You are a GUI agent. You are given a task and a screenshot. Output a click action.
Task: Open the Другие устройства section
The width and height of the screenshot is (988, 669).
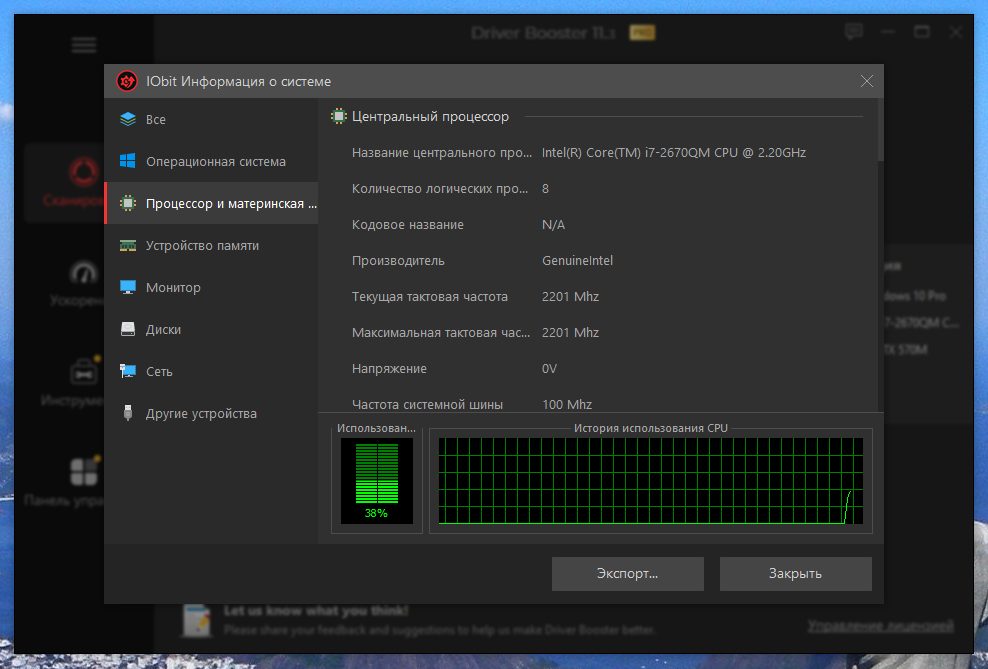click(211, 413)
